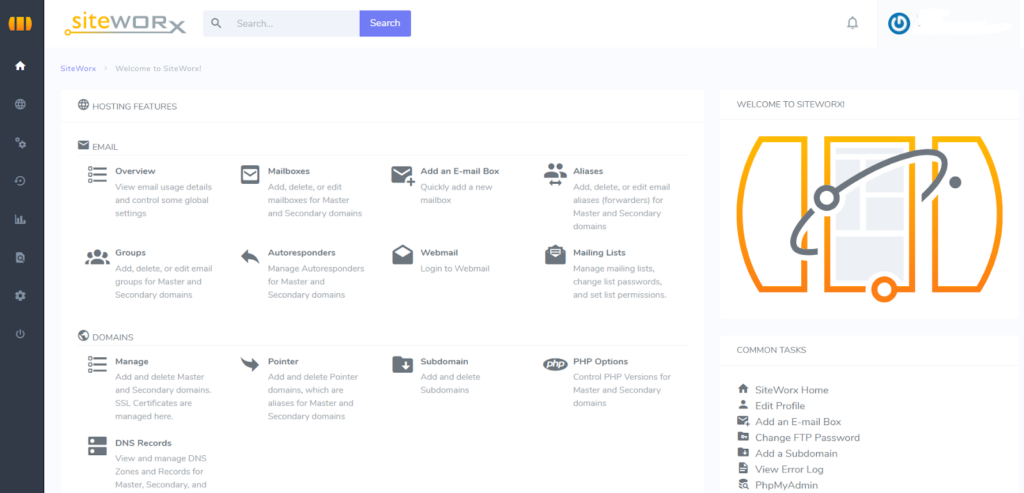Open the Groups link

131,253
